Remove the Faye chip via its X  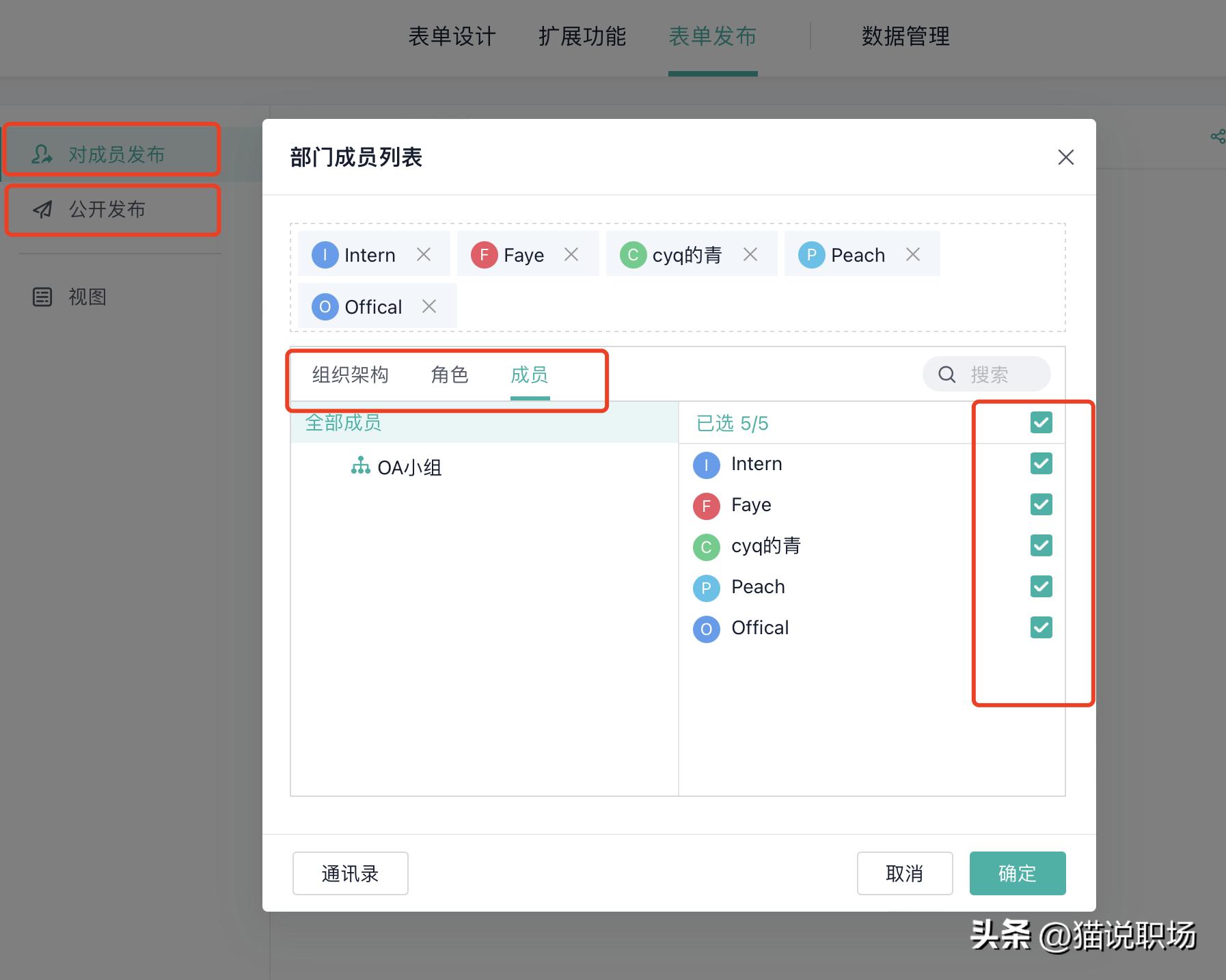[571, 254]
